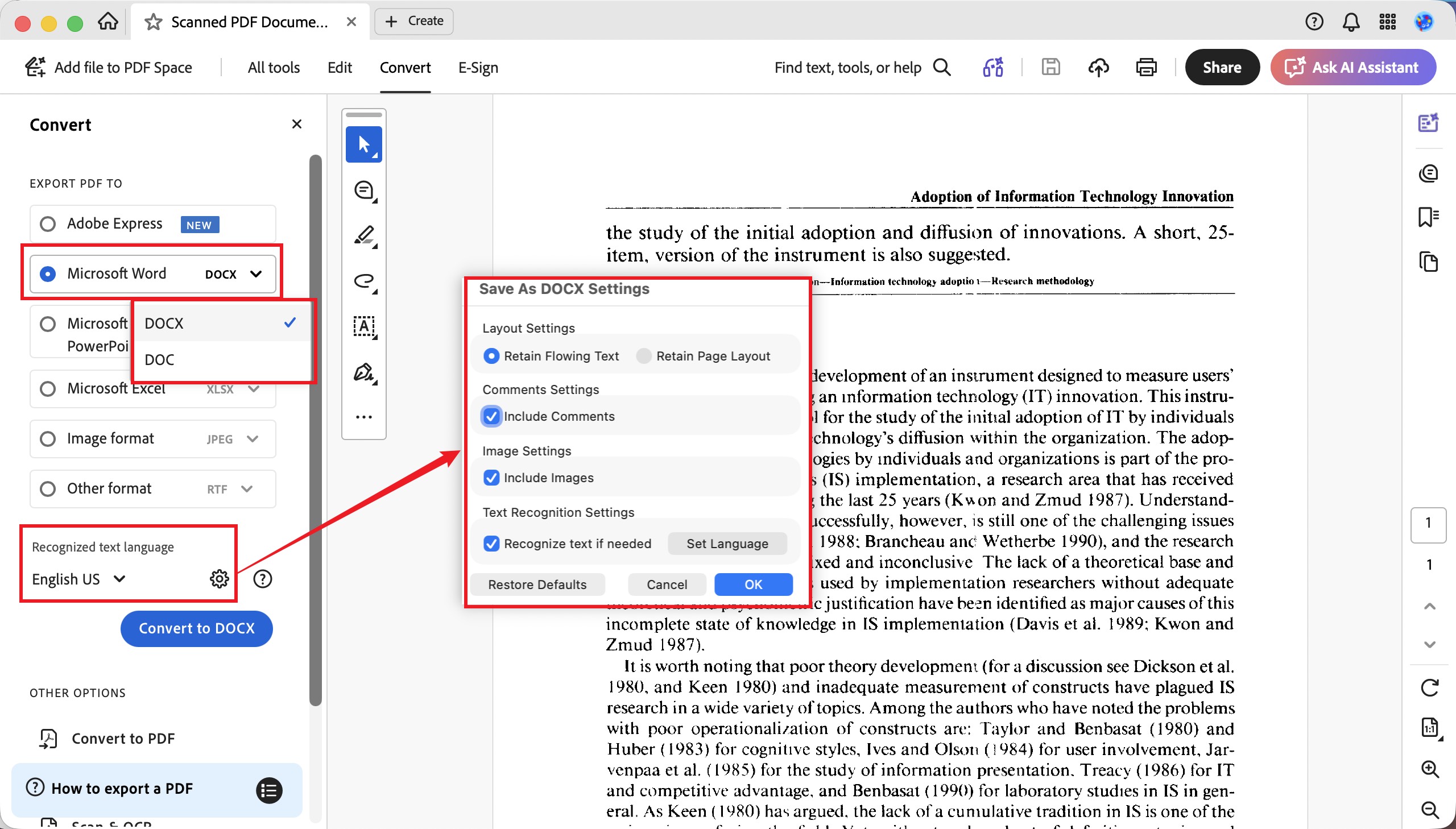Collapse the DOCX format dropdown arrow

(x=257, y=274)
